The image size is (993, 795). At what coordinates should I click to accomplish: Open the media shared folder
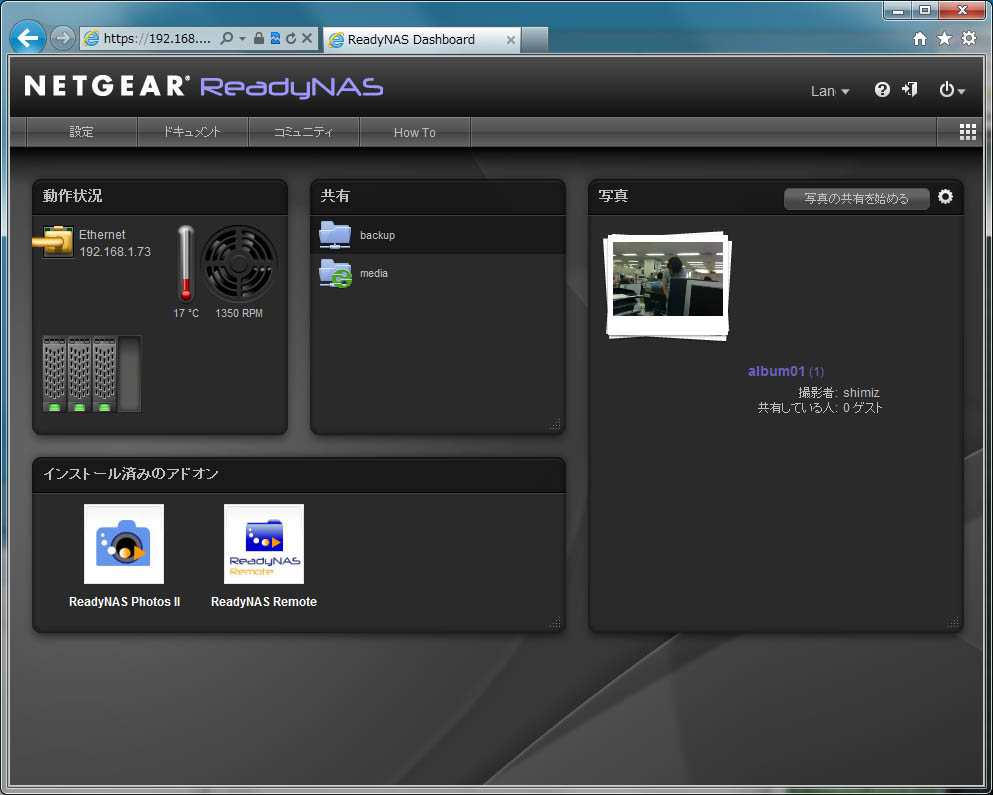(373, 273)
